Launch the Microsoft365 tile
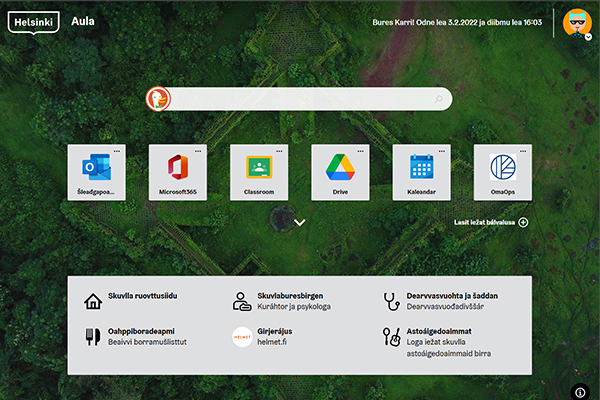 point(178,172)
